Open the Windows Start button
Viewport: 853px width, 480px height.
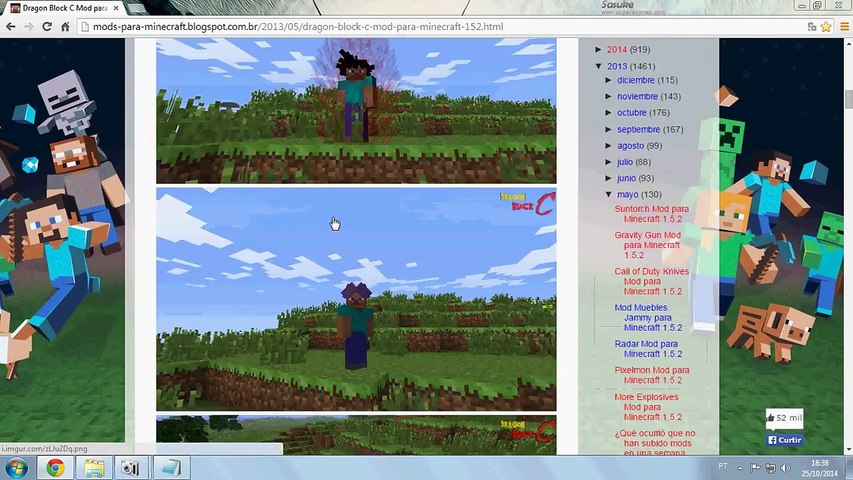coord(16,467)
